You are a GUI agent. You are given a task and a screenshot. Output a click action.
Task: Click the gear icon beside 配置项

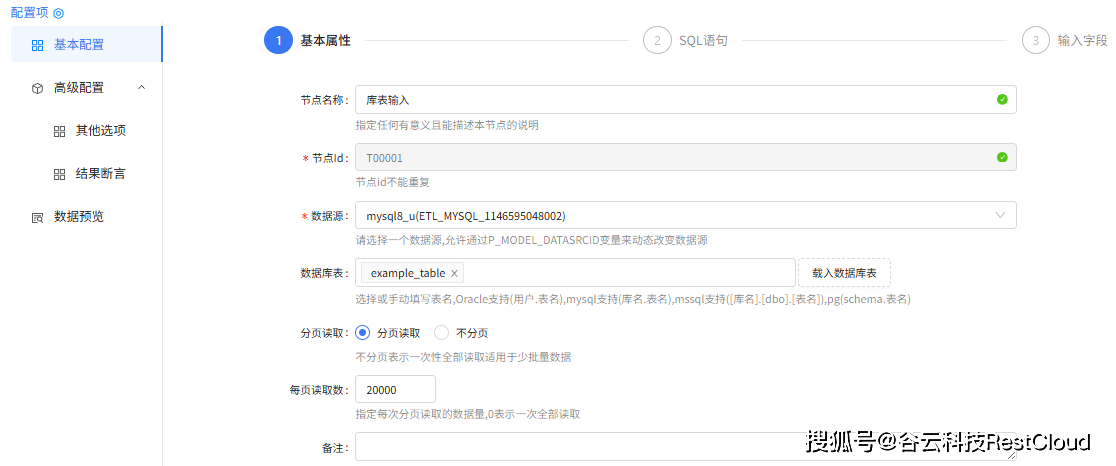coord(58,13)
